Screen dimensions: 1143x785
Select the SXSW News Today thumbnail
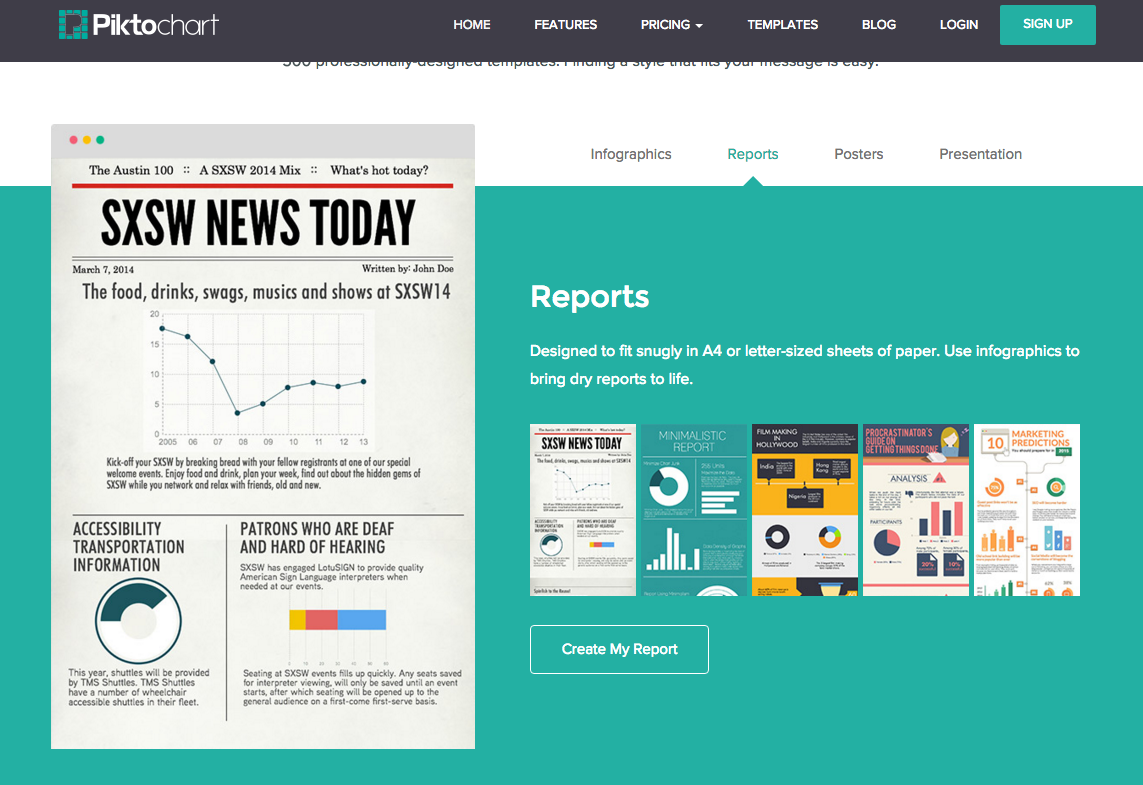[583, 510]
